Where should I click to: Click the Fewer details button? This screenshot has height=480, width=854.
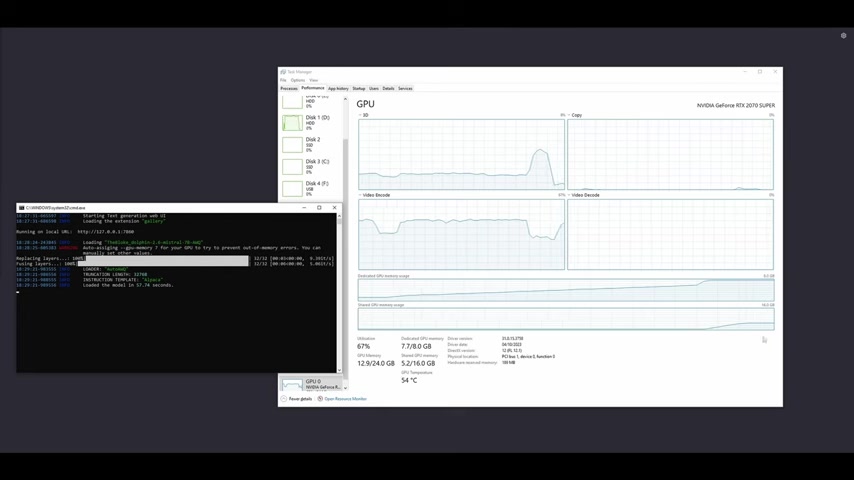pyautogui.click(x=297, y=399)
